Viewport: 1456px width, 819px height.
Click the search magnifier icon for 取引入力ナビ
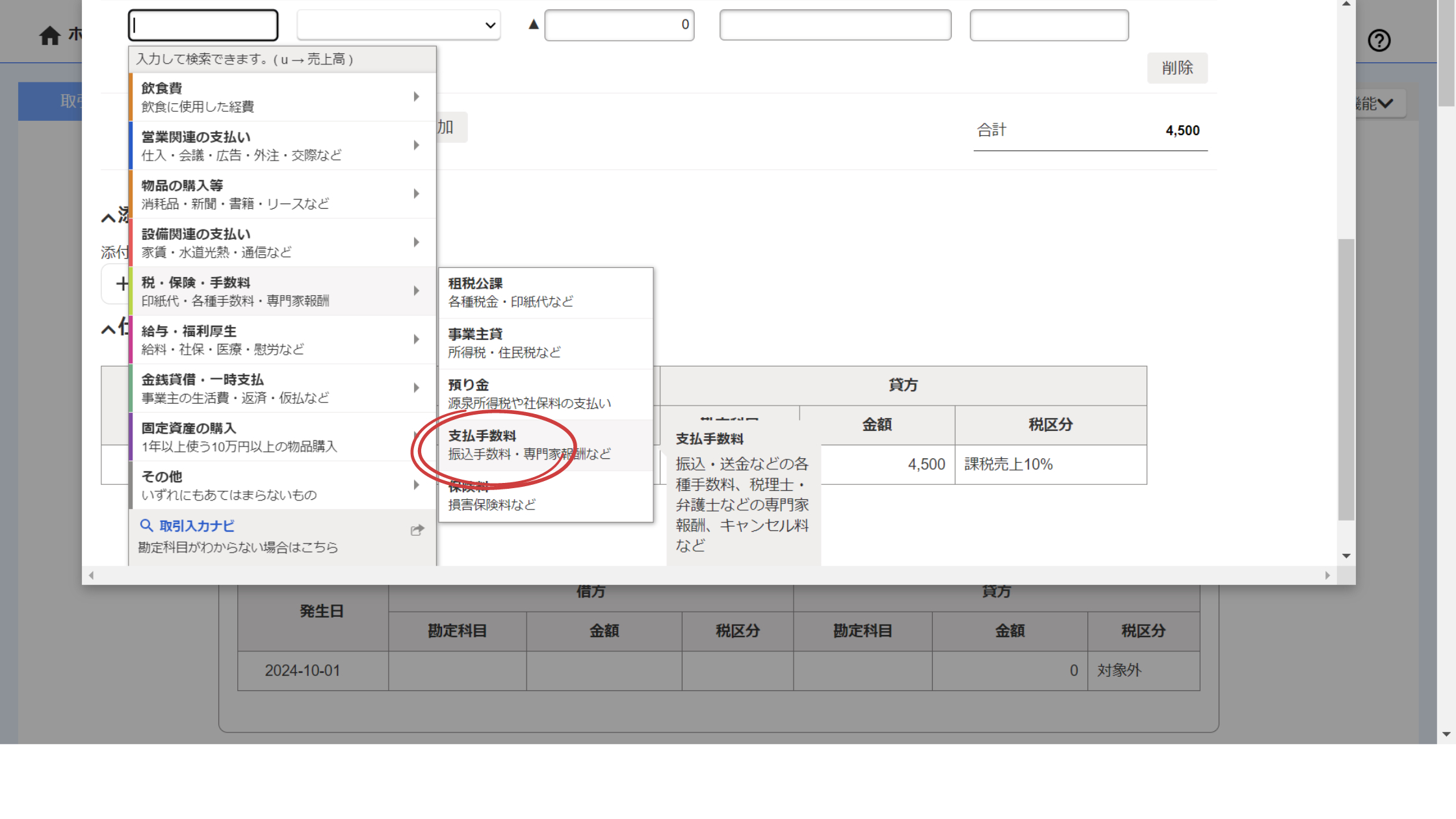(146, 525)
